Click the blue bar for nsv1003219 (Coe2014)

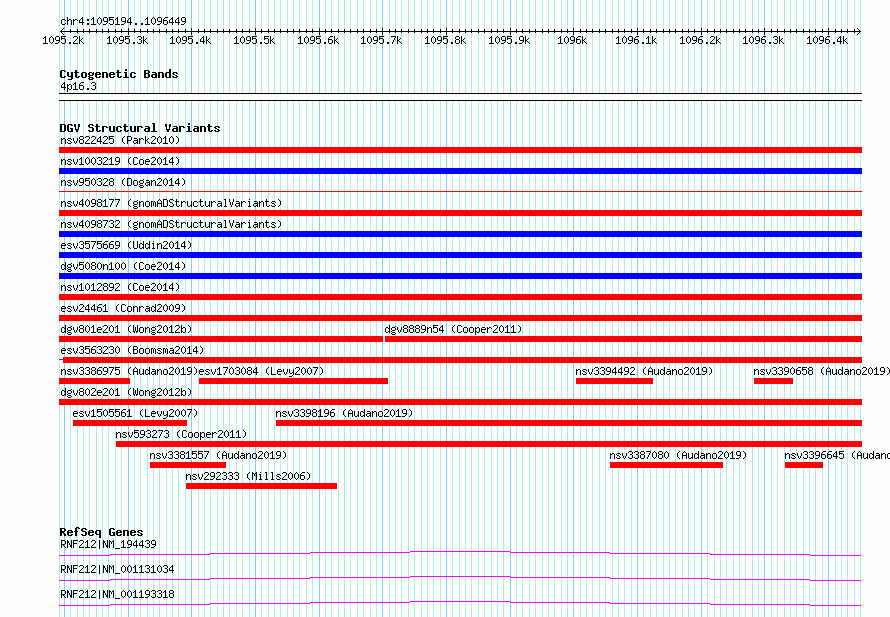tap(460, 171)
